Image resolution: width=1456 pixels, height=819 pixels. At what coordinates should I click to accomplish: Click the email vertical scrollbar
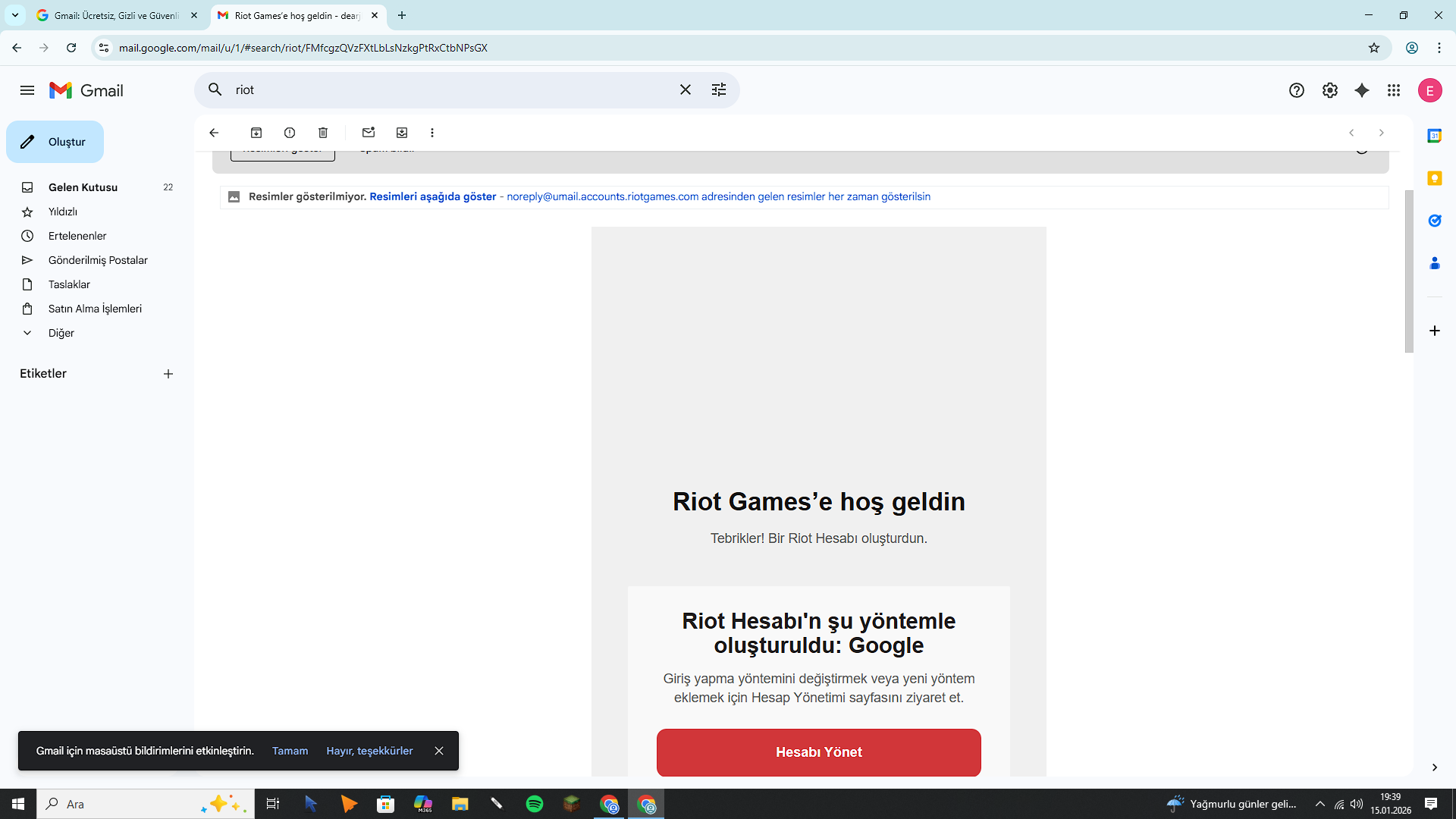[1409, 271]
